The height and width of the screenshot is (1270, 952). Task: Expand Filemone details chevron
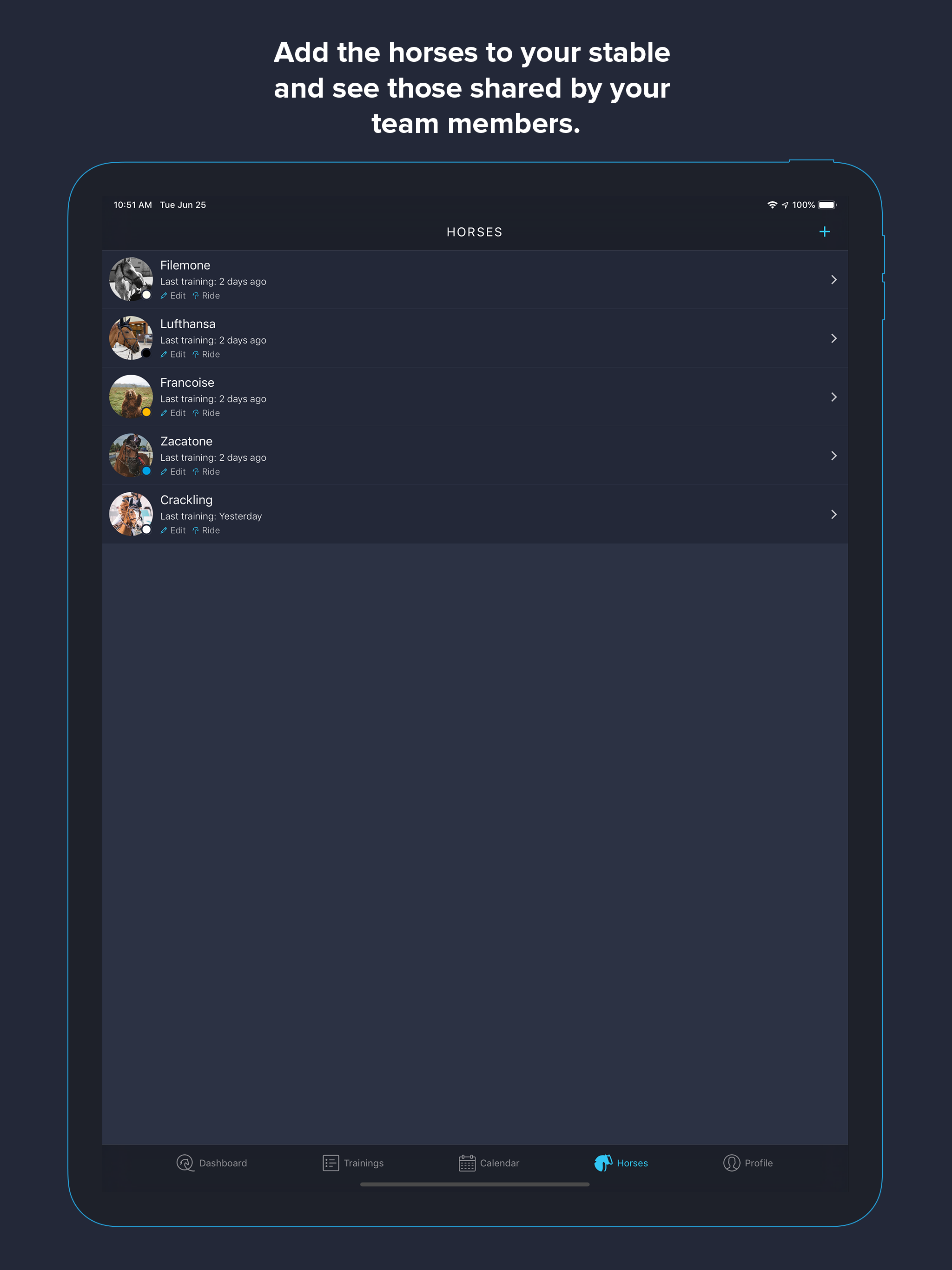[x=834, y=279]
